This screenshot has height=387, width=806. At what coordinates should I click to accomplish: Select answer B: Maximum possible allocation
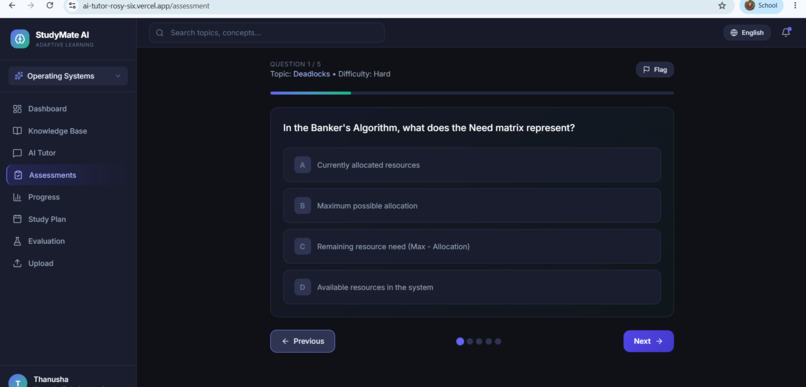[x=472, y=206]
